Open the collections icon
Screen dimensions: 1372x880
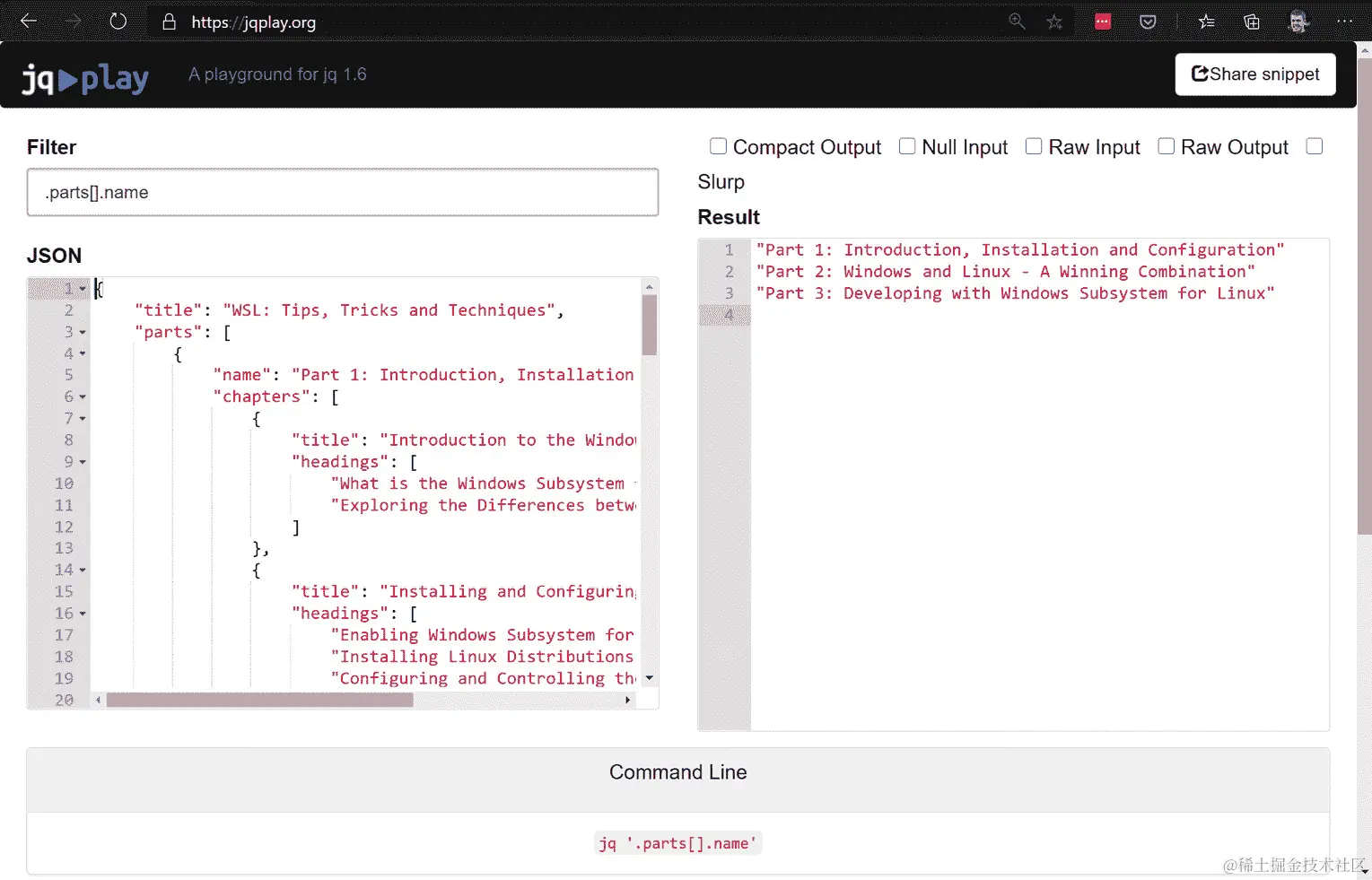(x=1252, y=22)
